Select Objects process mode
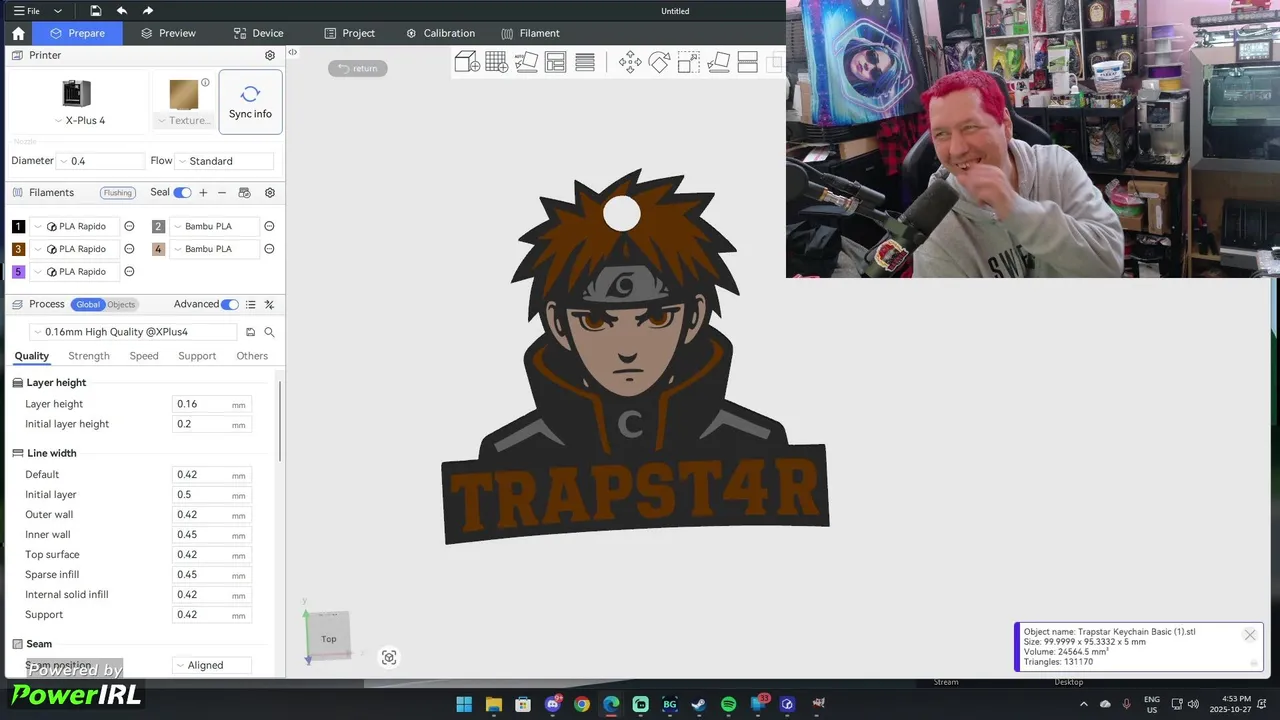1280x720 pixels. click(121, 305)
